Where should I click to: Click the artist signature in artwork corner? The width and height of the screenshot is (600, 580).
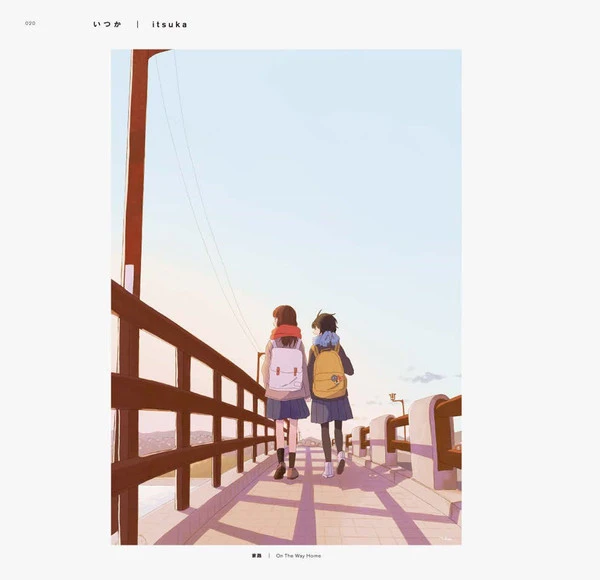(x=447, y=539)
